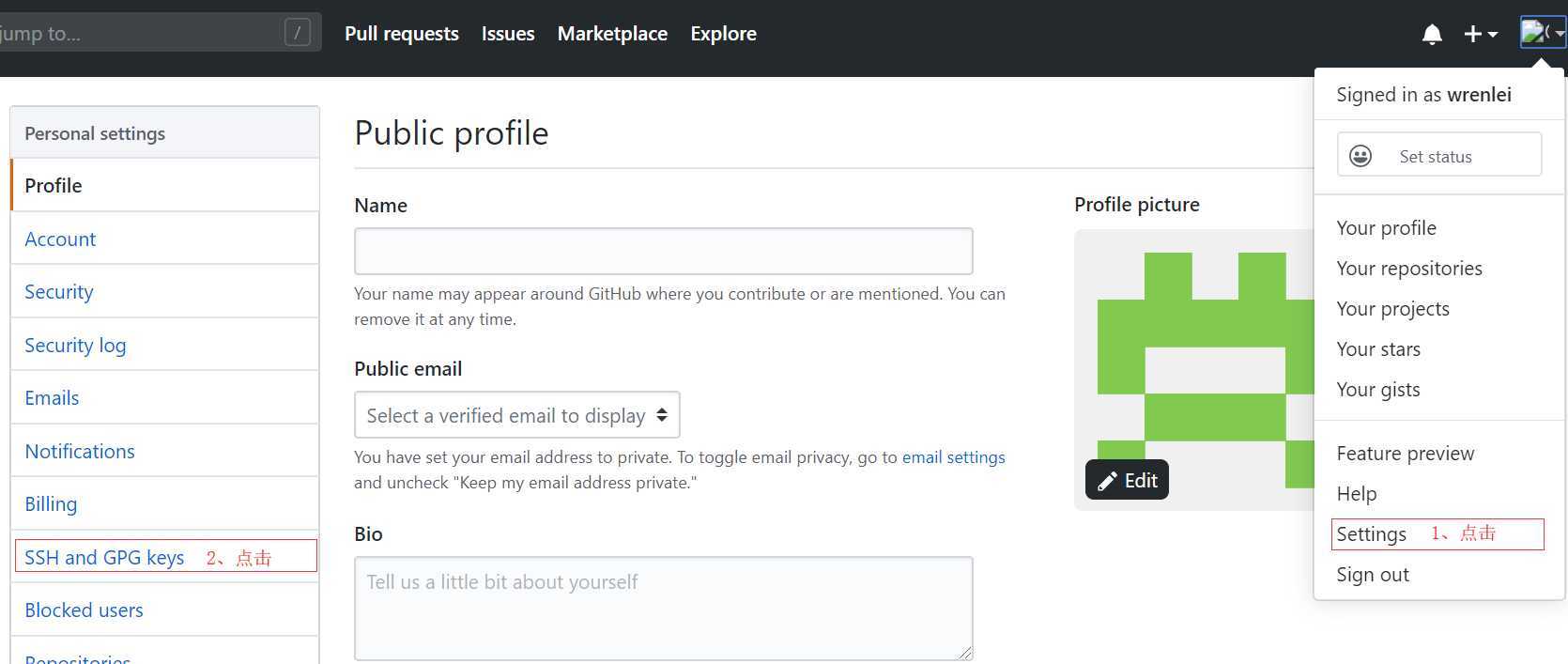Open Your gists from user menu
This screenshot has width=1568, height=664.
coord(1377,390)
